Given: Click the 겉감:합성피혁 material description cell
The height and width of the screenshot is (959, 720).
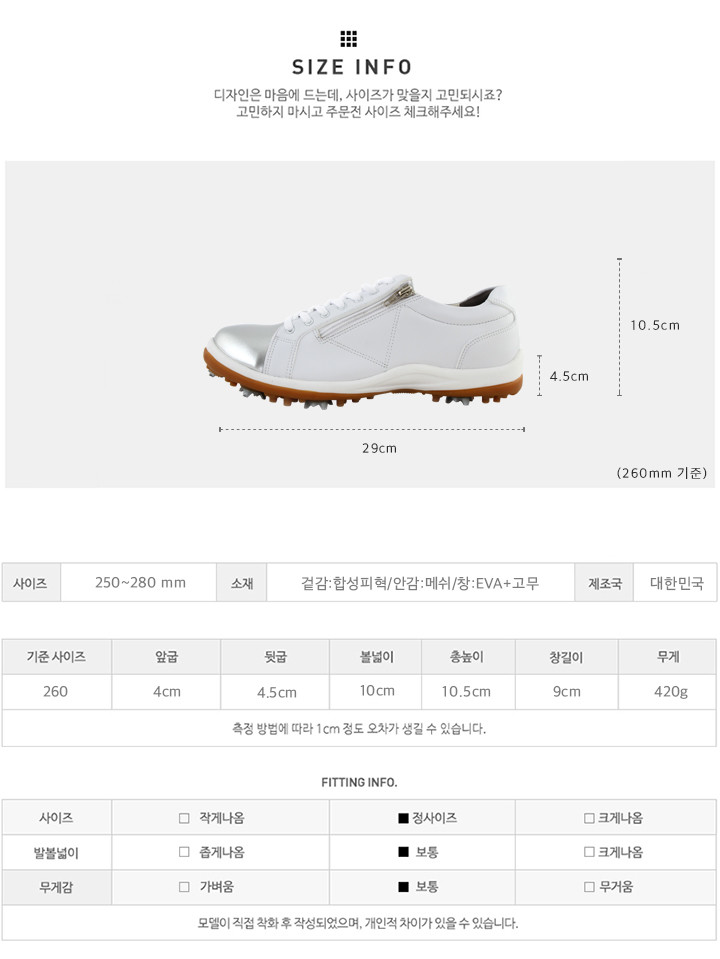Looking at the screenshot, I should tap(420, 583).
